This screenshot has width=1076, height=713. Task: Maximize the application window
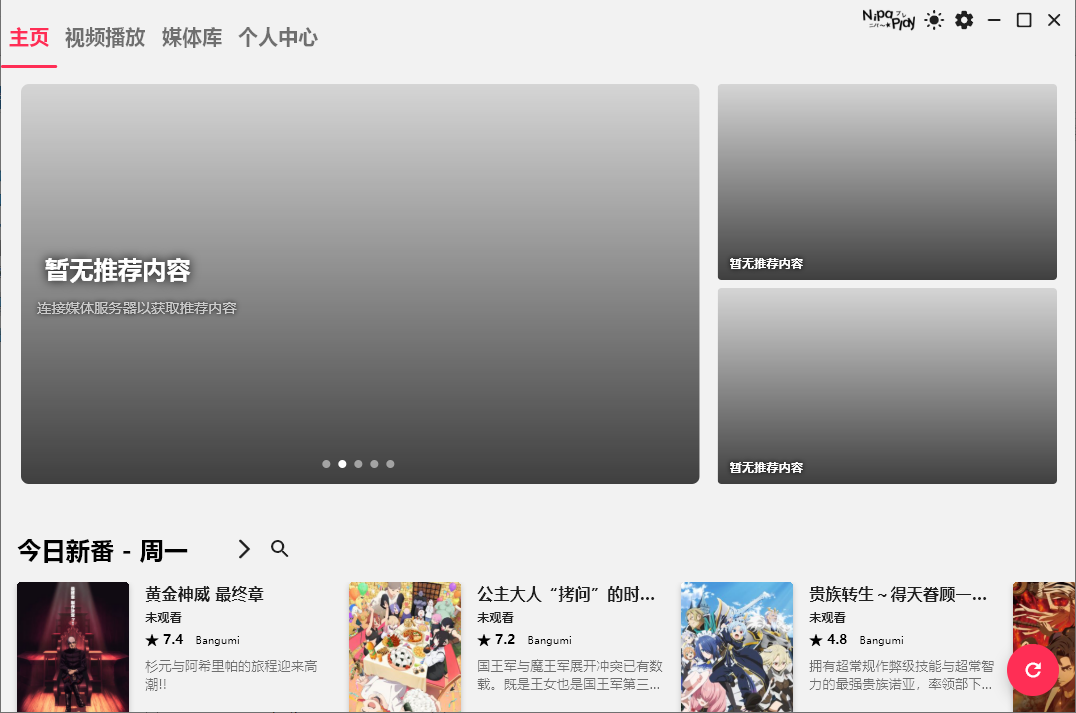pyautogui.click(x=1024, y=20)
